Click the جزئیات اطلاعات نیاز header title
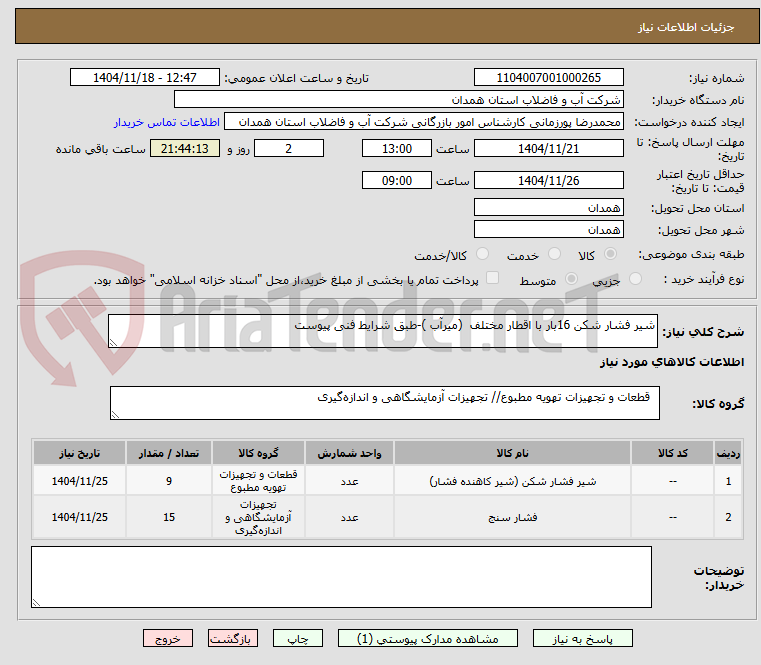Screen dimensions: 761x665 [686, 27]
